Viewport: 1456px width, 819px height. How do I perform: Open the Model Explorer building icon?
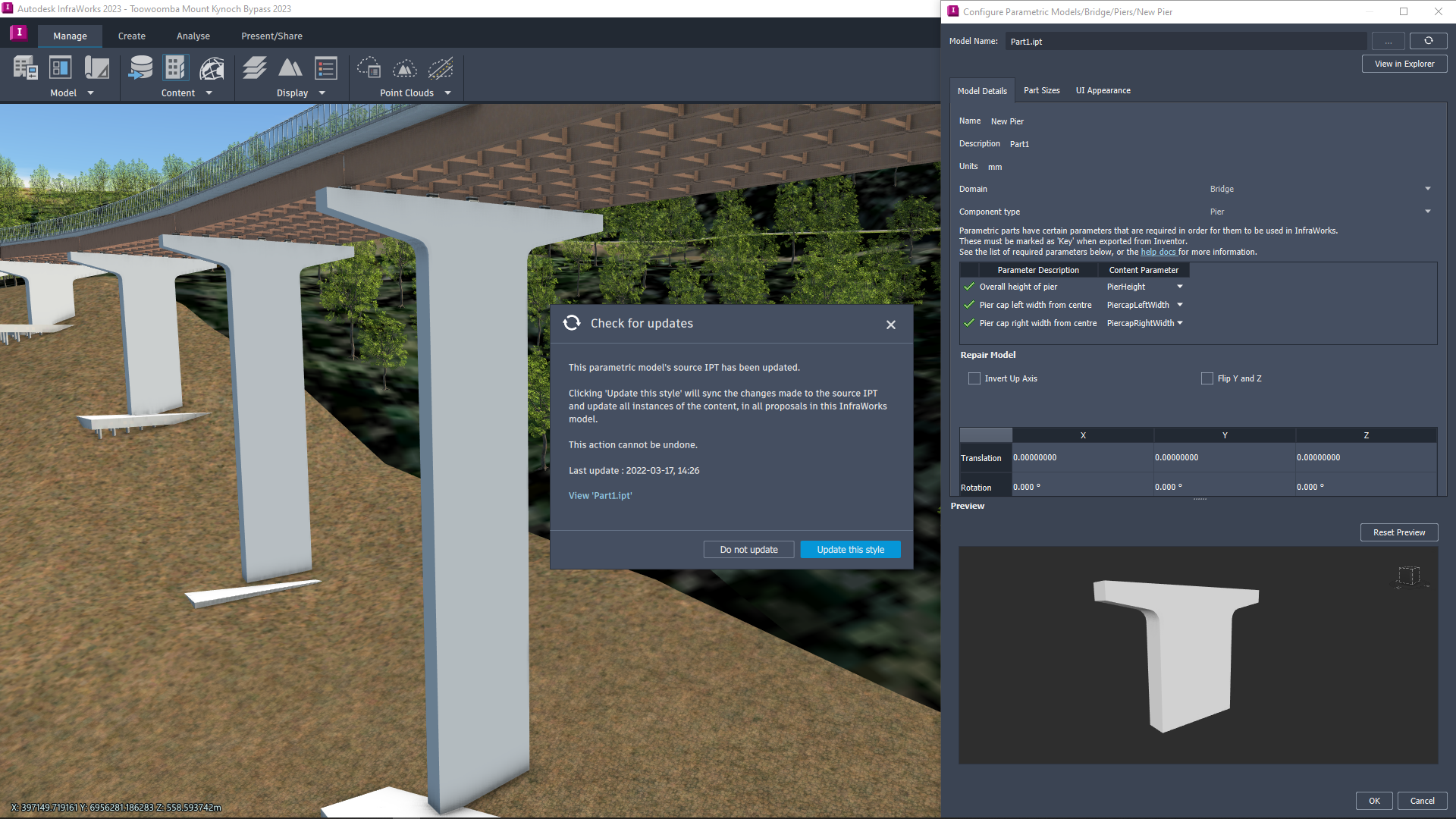[x=25, y=68]
